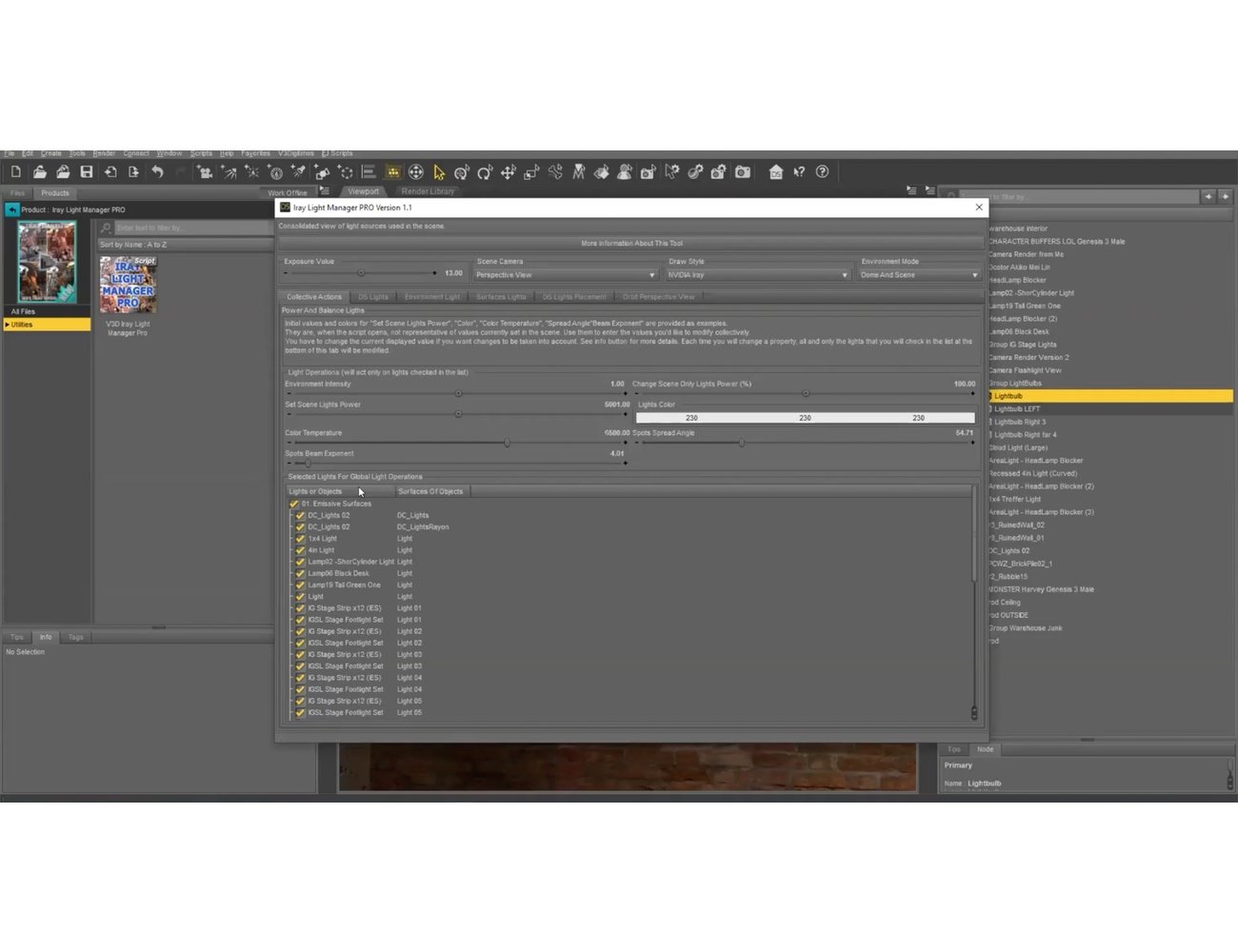This screenshot has width=1238, height=952.
Task: Click the Color Temperature slider handle
Action: pos(507,443)
